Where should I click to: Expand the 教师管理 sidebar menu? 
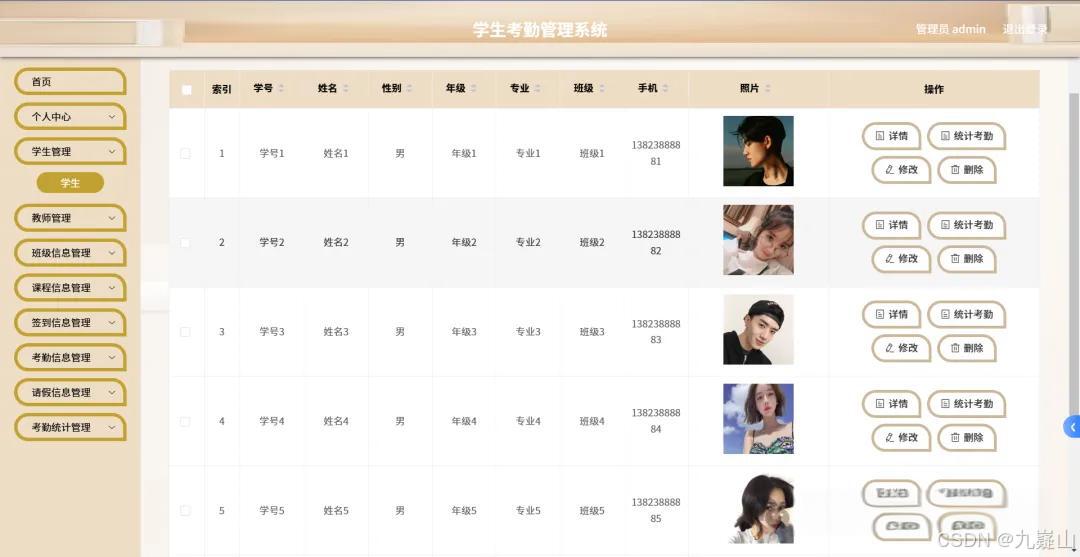[x=70, y=218]
